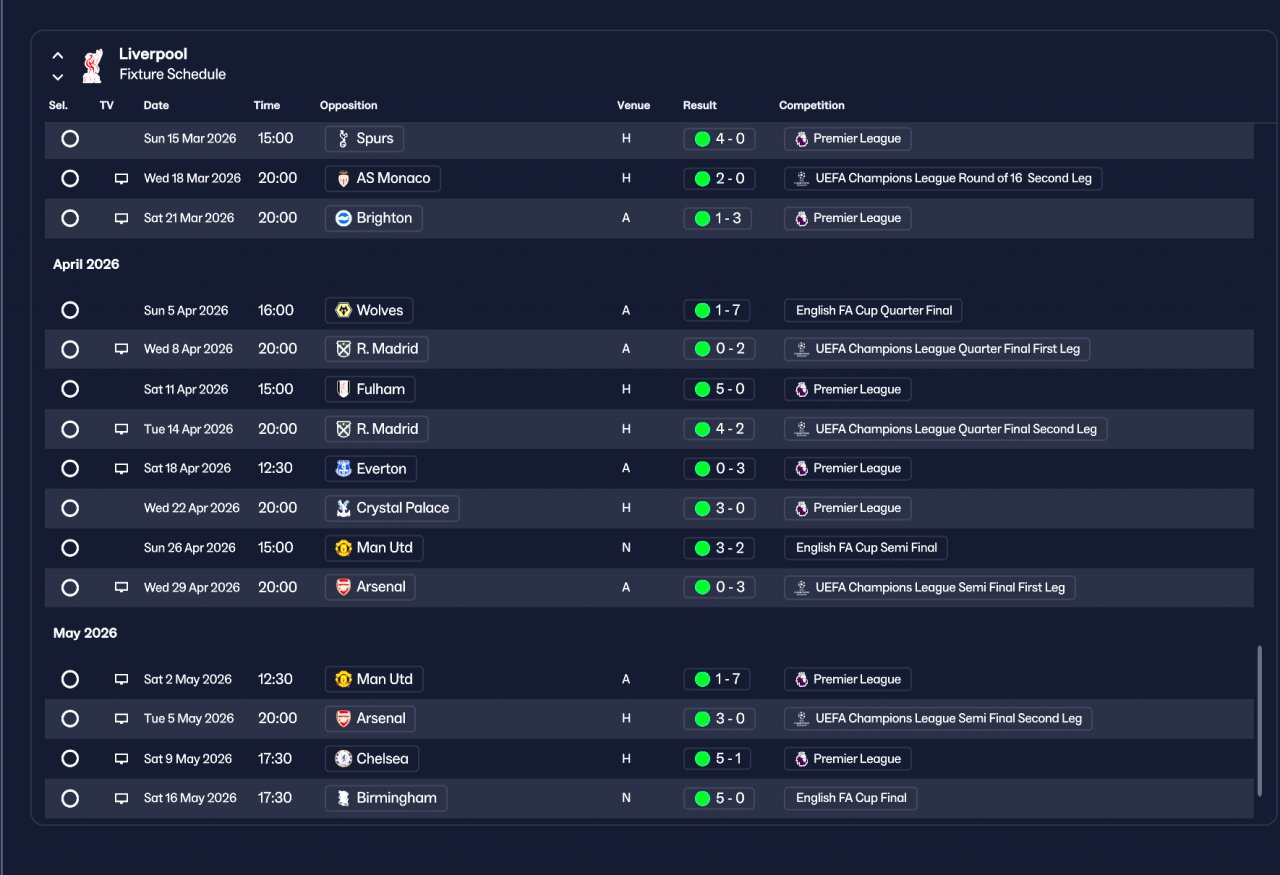Click the Brighton club badge icon
The height and width of the screenshot is (875, 1280).
coord(343,218)
